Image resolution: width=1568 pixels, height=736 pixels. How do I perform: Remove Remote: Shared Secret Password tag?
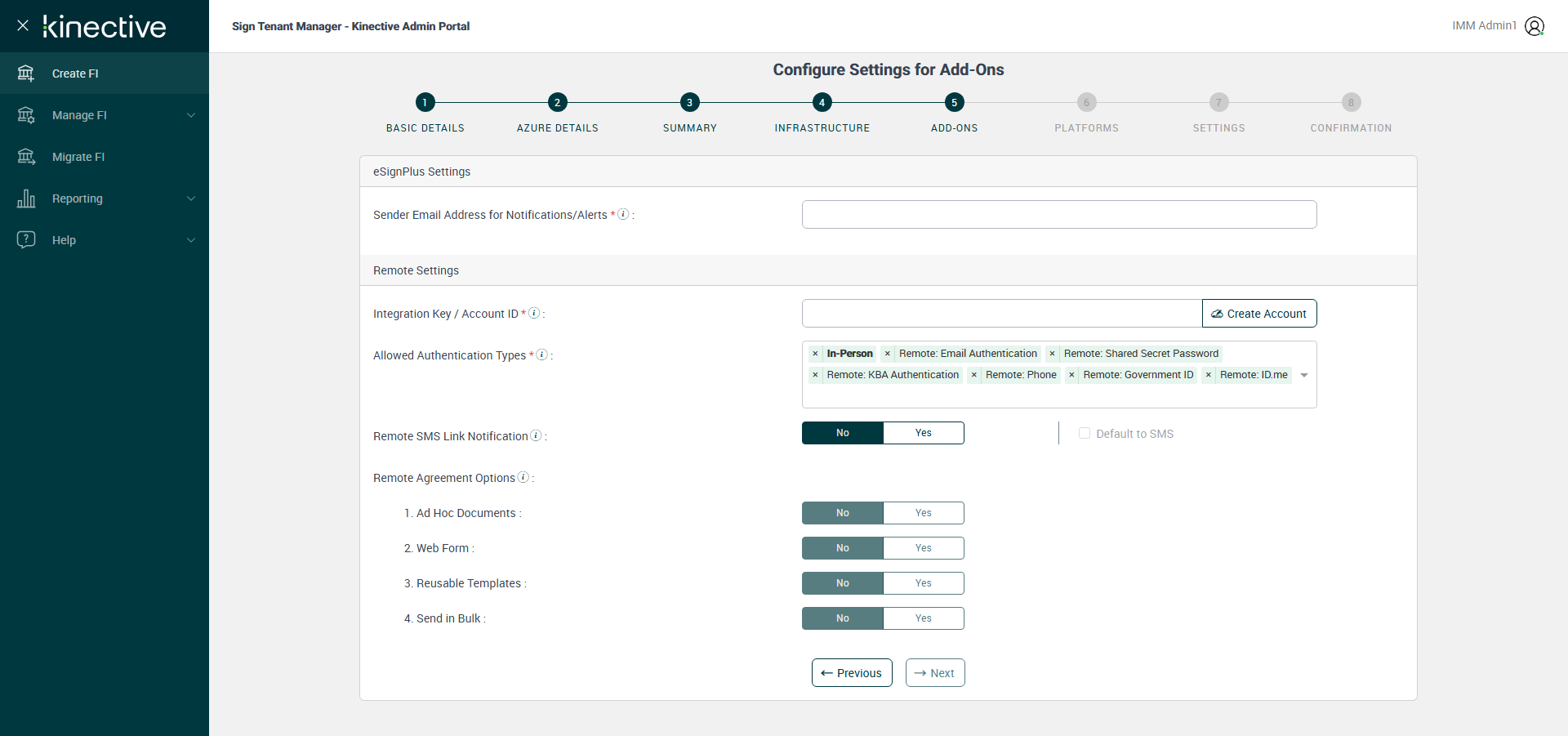point(1052,354)
